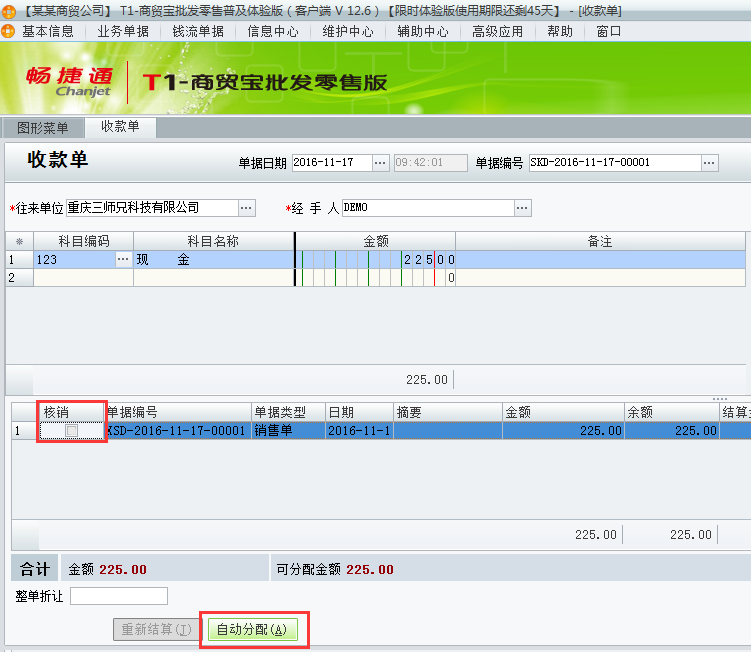The image size is (751, 652).
Task: Click the orange icon beside 基本信息
Action: click(8, 32)
